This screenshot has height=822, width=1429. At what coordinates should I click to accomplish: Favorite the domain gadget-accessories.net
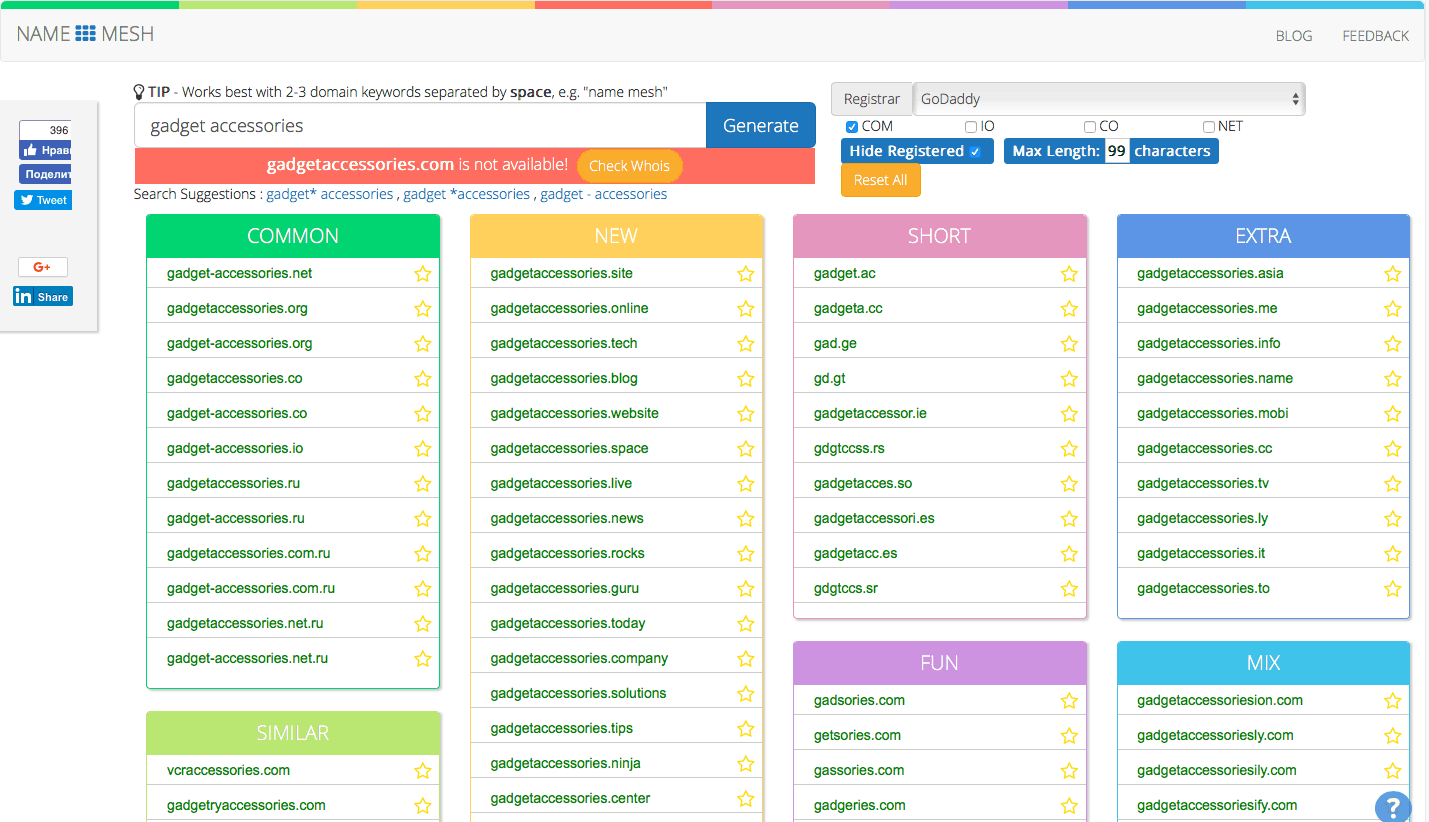(422, 272)
